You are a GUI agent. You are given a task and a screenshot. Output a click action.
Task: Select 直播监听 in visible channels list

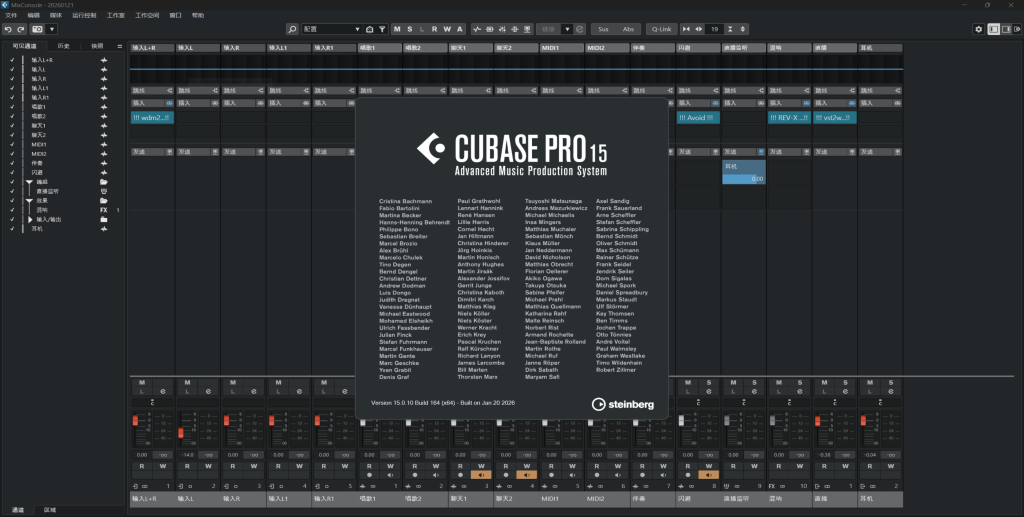(48, 191)
